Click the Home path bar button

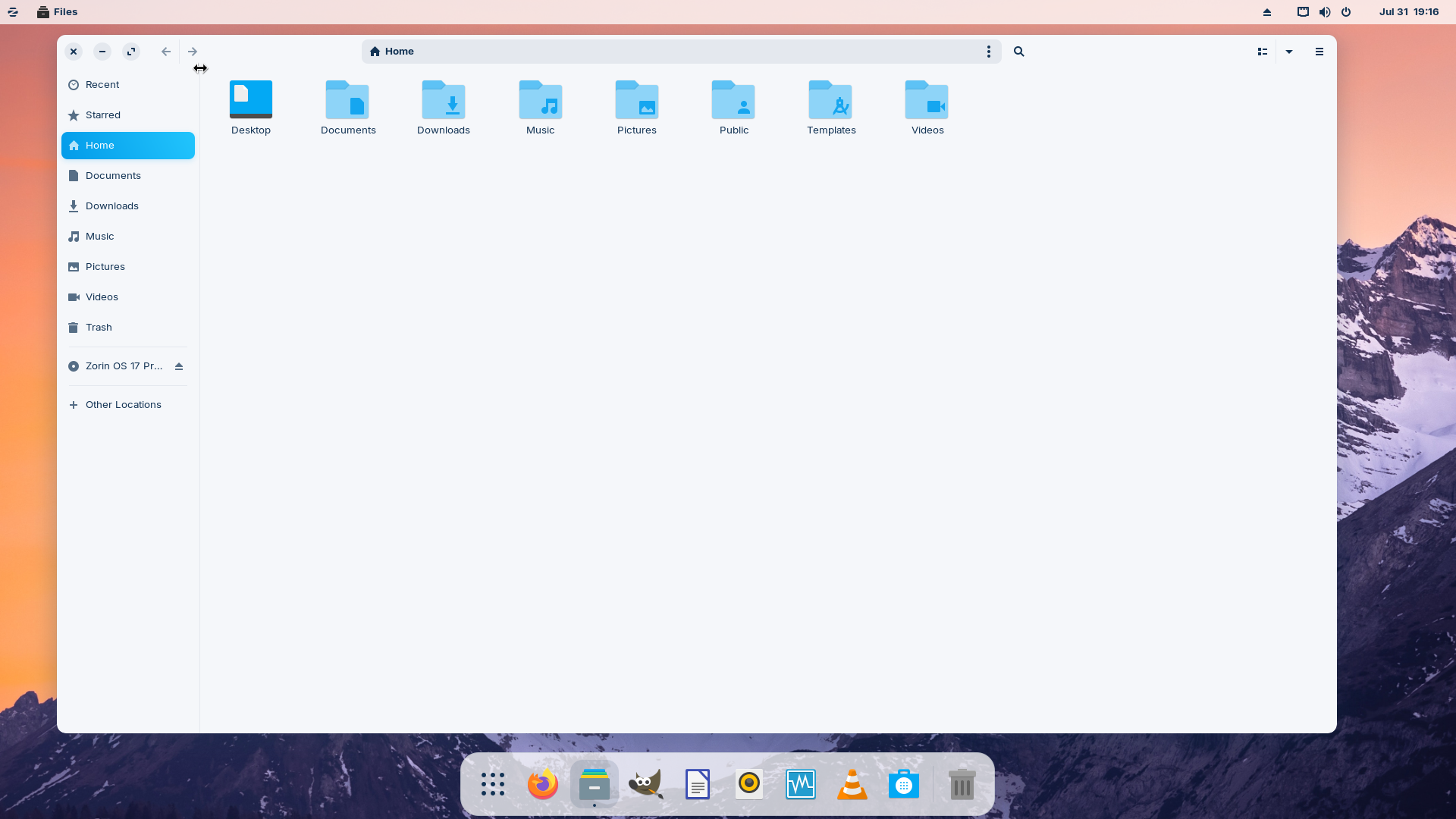coord(391,52)
